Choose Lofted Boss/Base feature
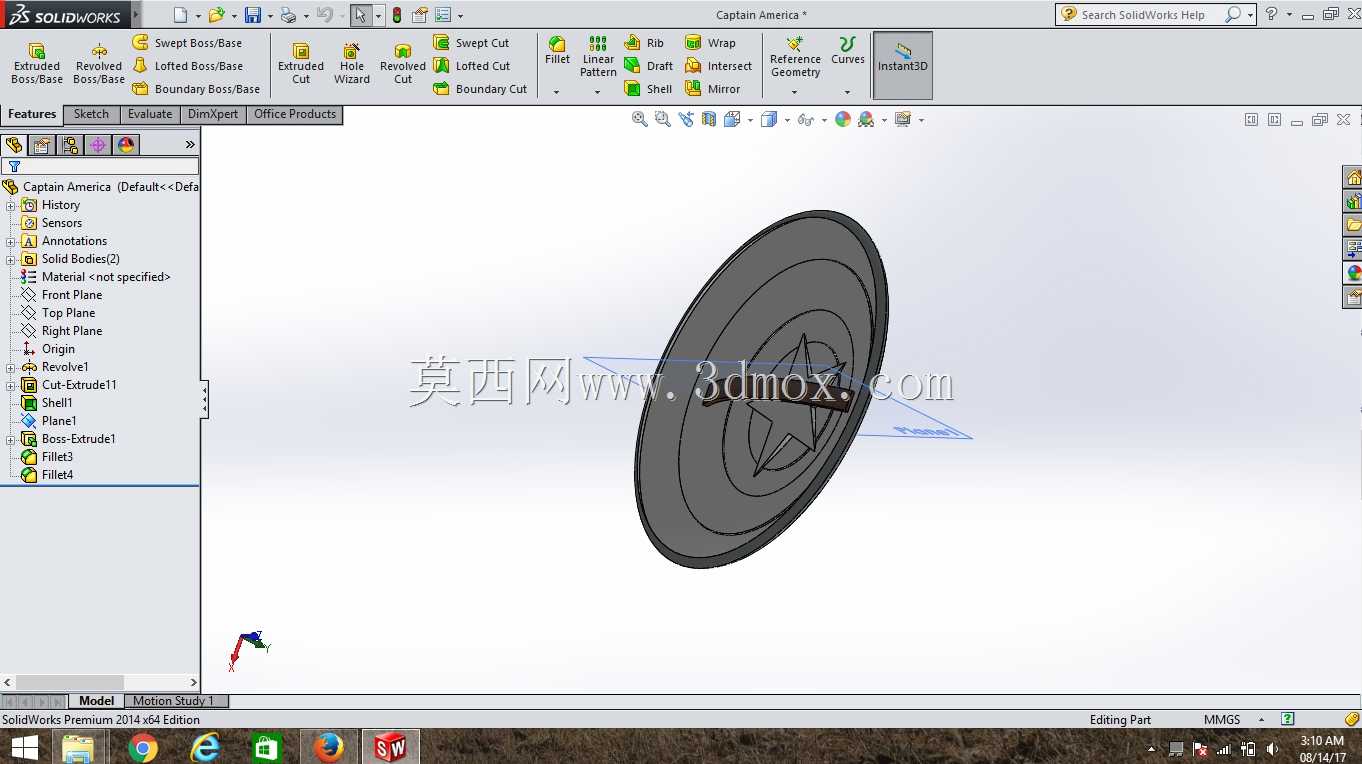 coord(188,66)
